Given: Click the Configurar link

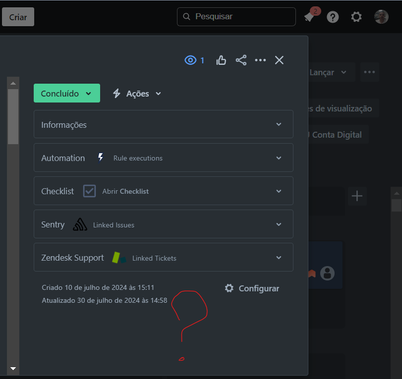Looking at the screenshot, I should pyautogui.click(x=252, y=288).
